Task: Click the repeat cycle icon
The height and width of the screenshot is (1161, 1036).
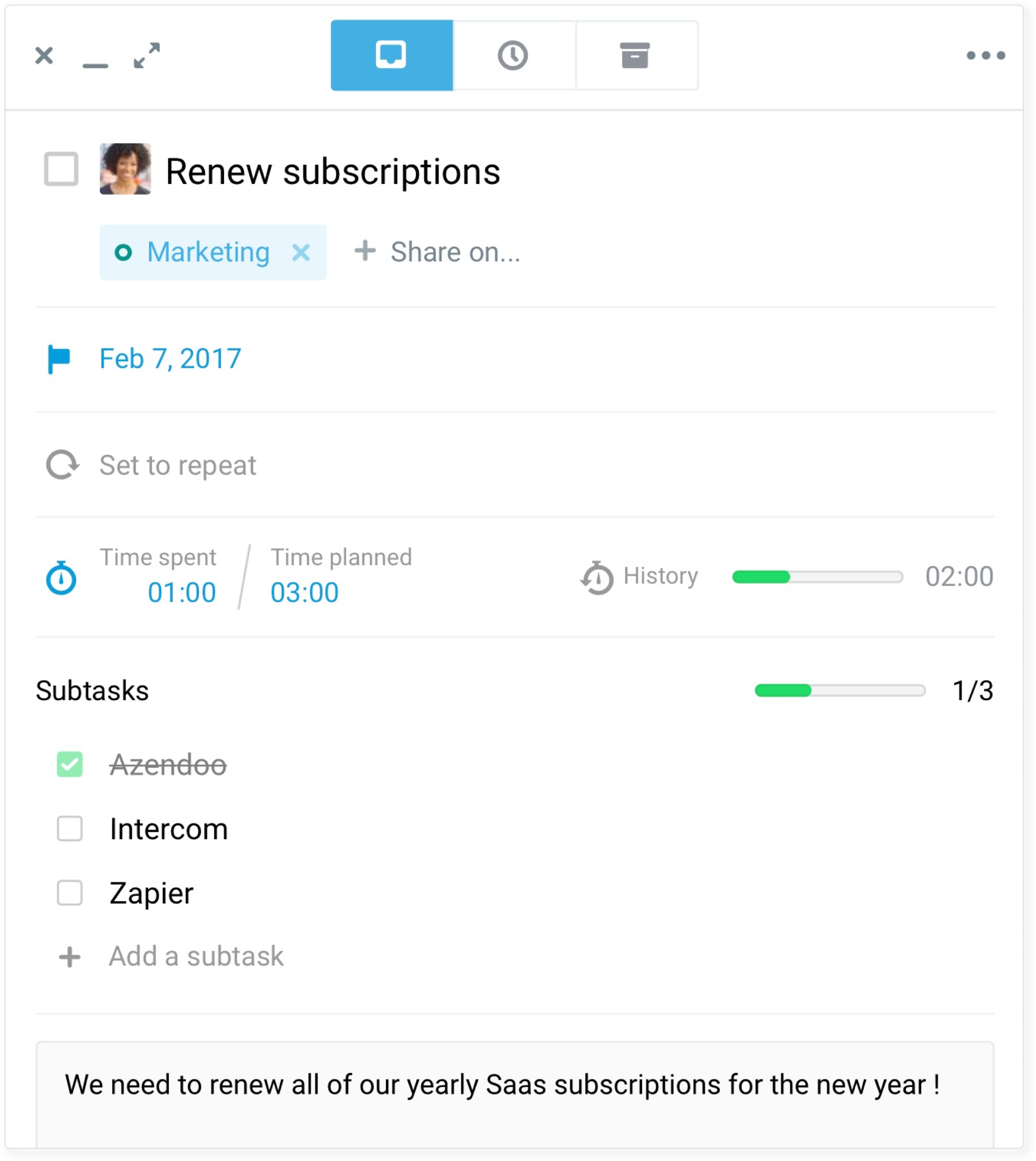Action: coord(62,465)
